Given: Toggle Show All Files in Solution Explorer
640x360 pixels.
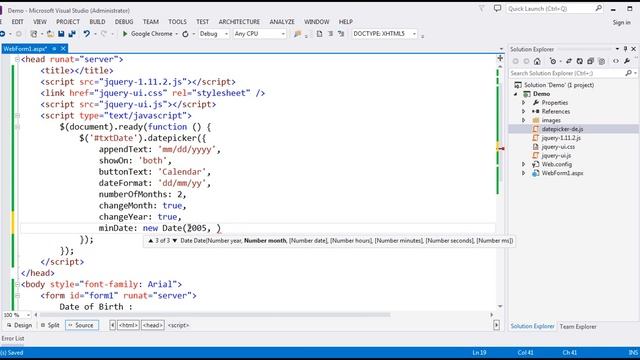Looking at the screenshot, I should pyautogui.click(x=601, y=61).
